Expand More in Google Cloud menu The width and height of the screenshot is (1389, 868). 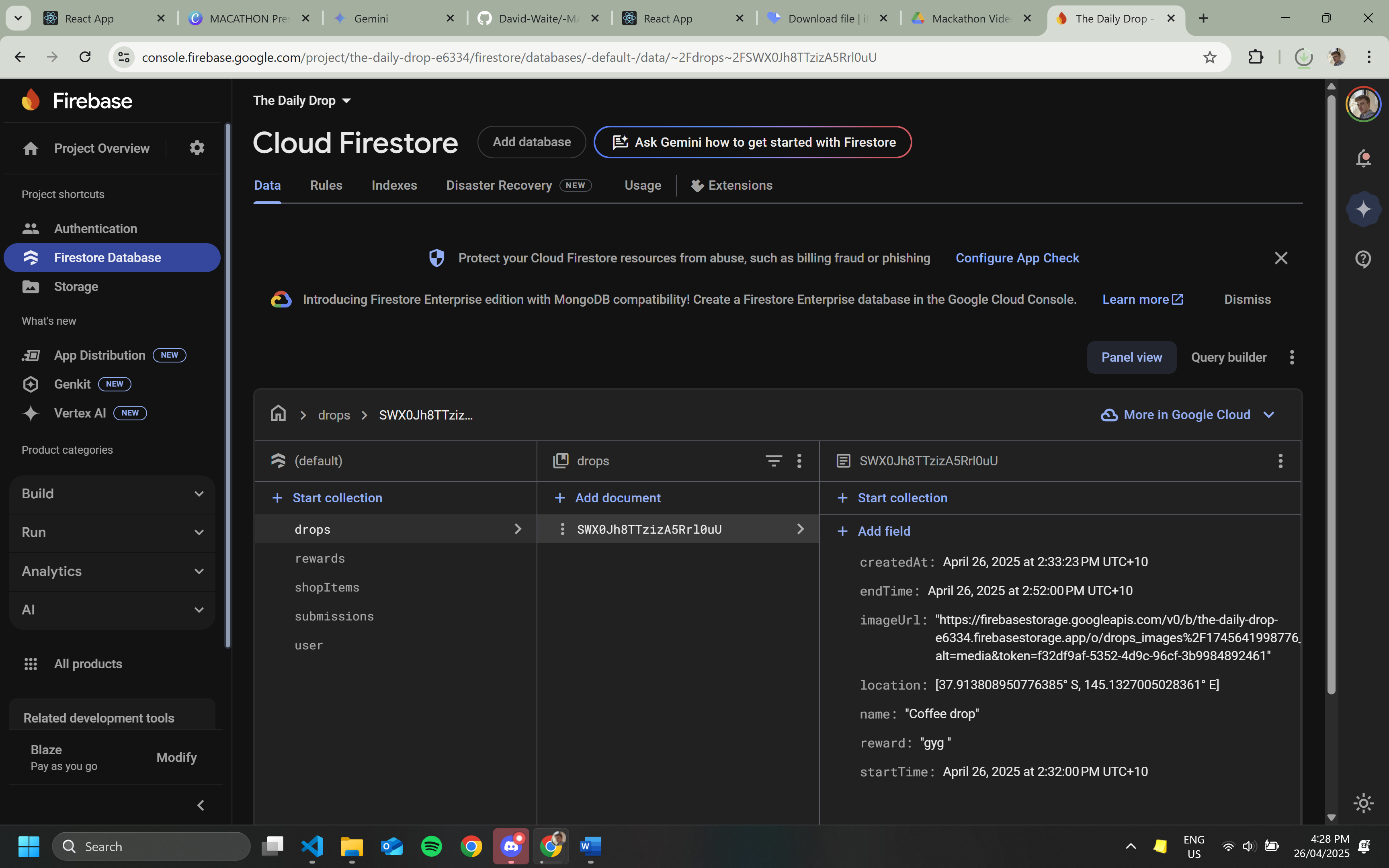pos(1188,414)
